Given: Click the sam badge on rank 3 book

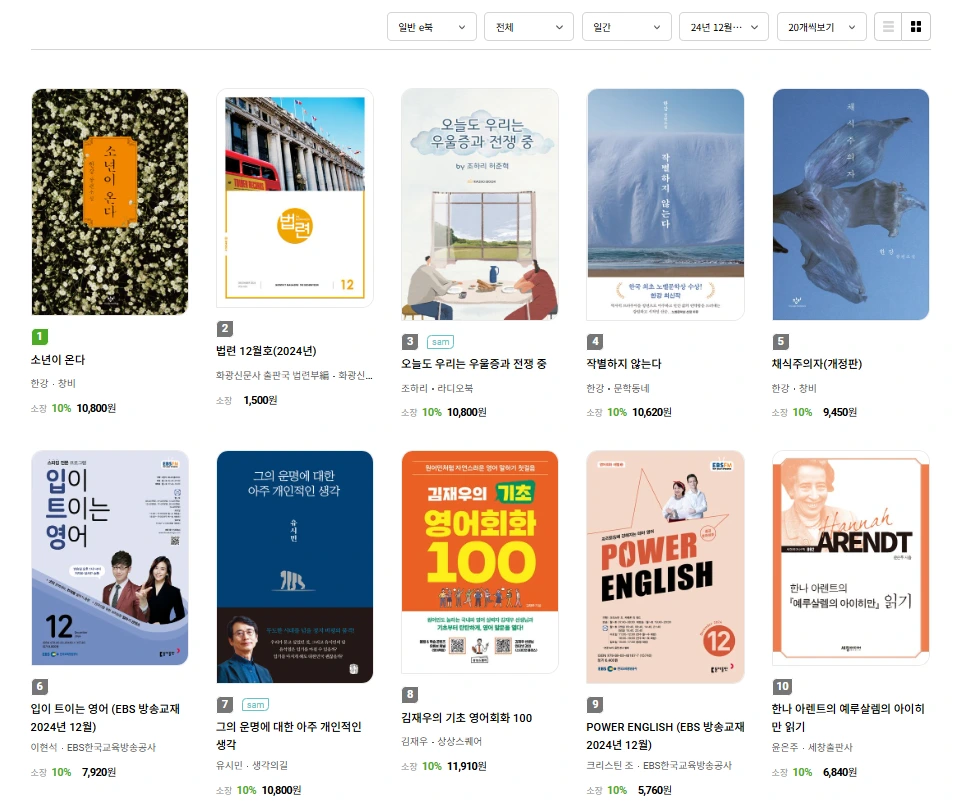Looking at the screenshot, I should [441, 342].
